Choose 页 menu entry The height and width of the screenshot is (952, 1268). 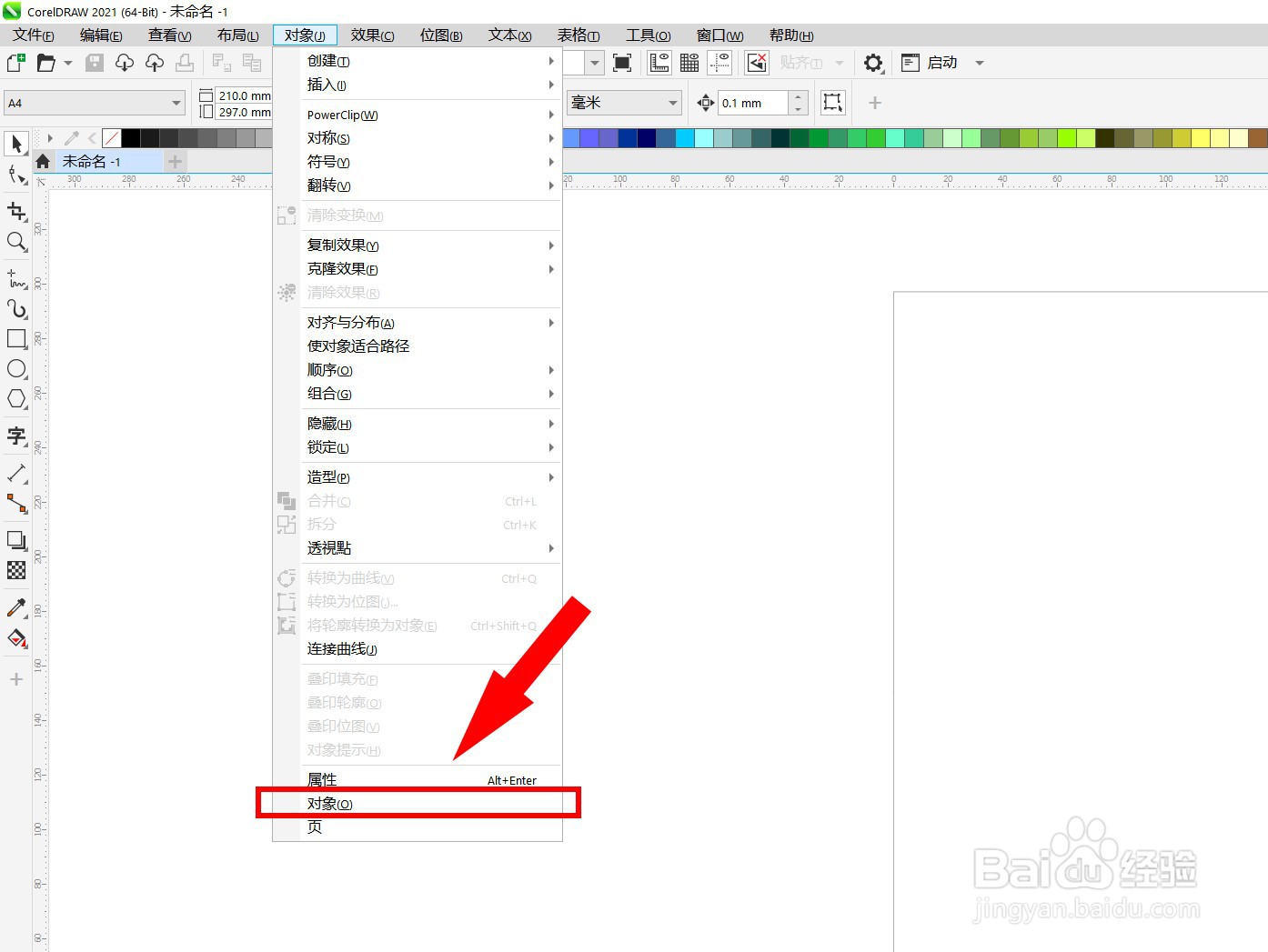pos(418,827)
